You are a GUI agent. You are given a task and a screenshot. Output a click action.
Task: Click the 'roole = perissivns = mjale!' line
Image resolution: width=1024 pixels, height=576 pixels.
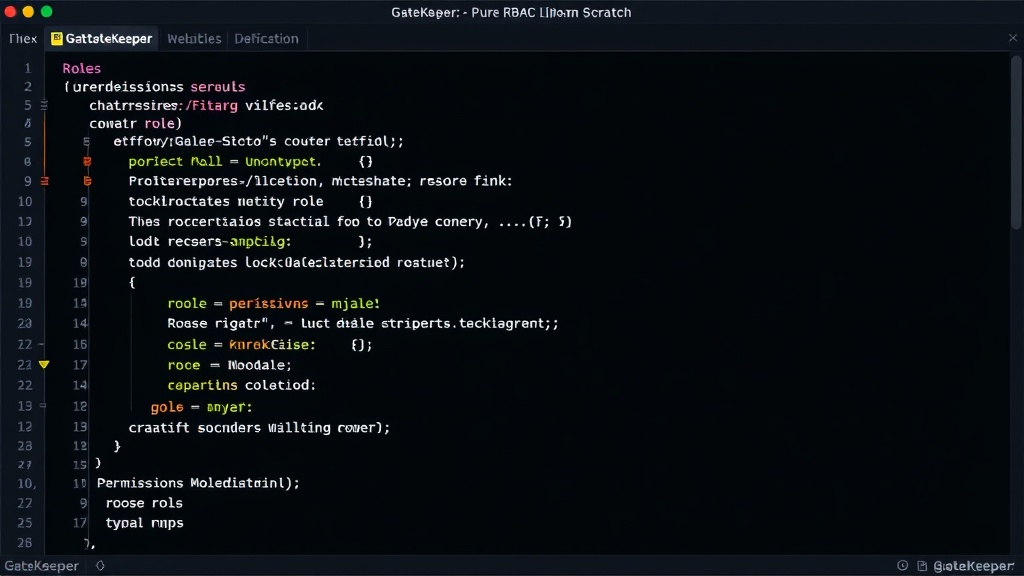click(x=273, y=304)
